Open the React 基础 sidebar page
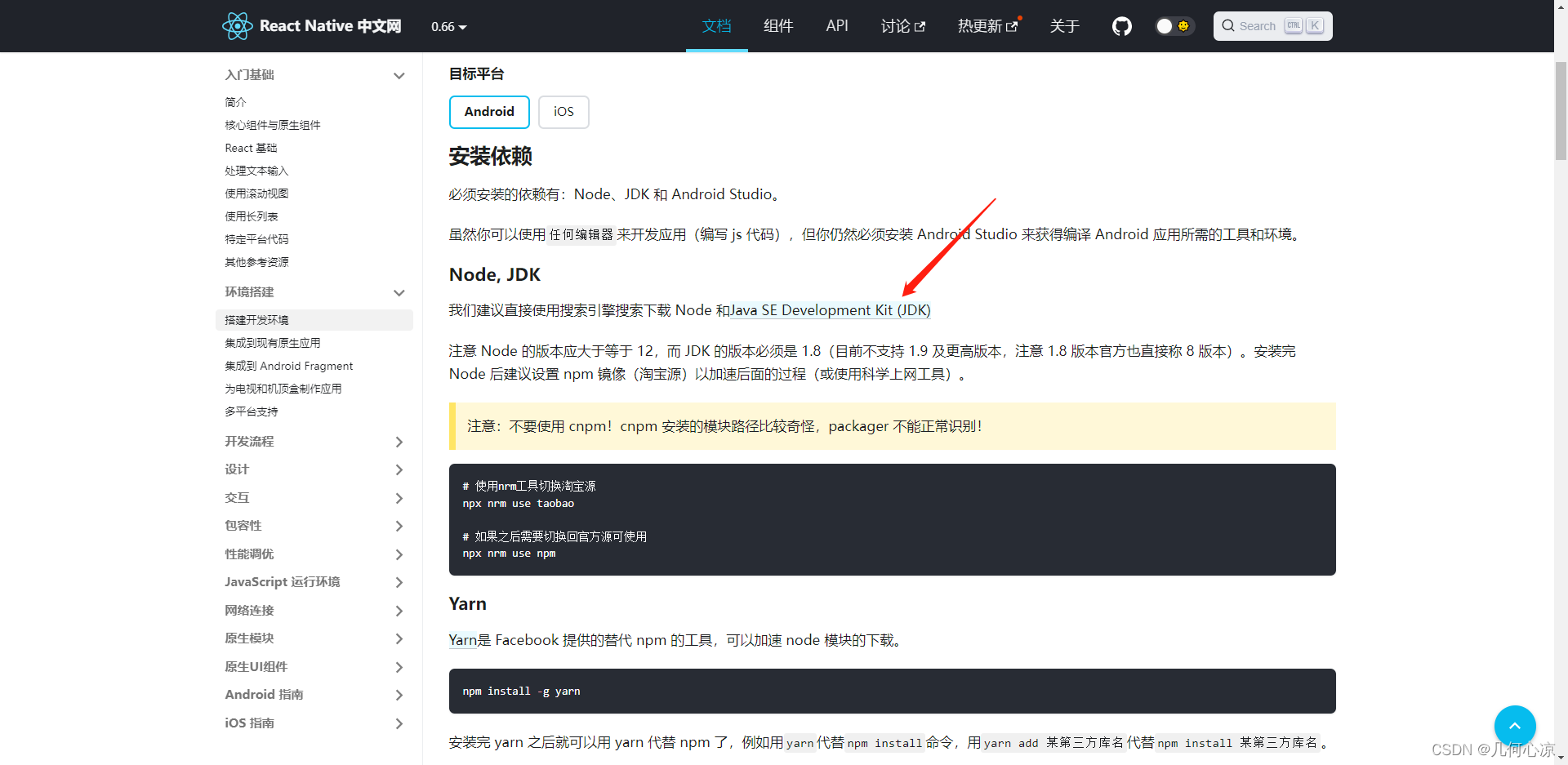The image size is (1568, 765). [x=251, y=148]
